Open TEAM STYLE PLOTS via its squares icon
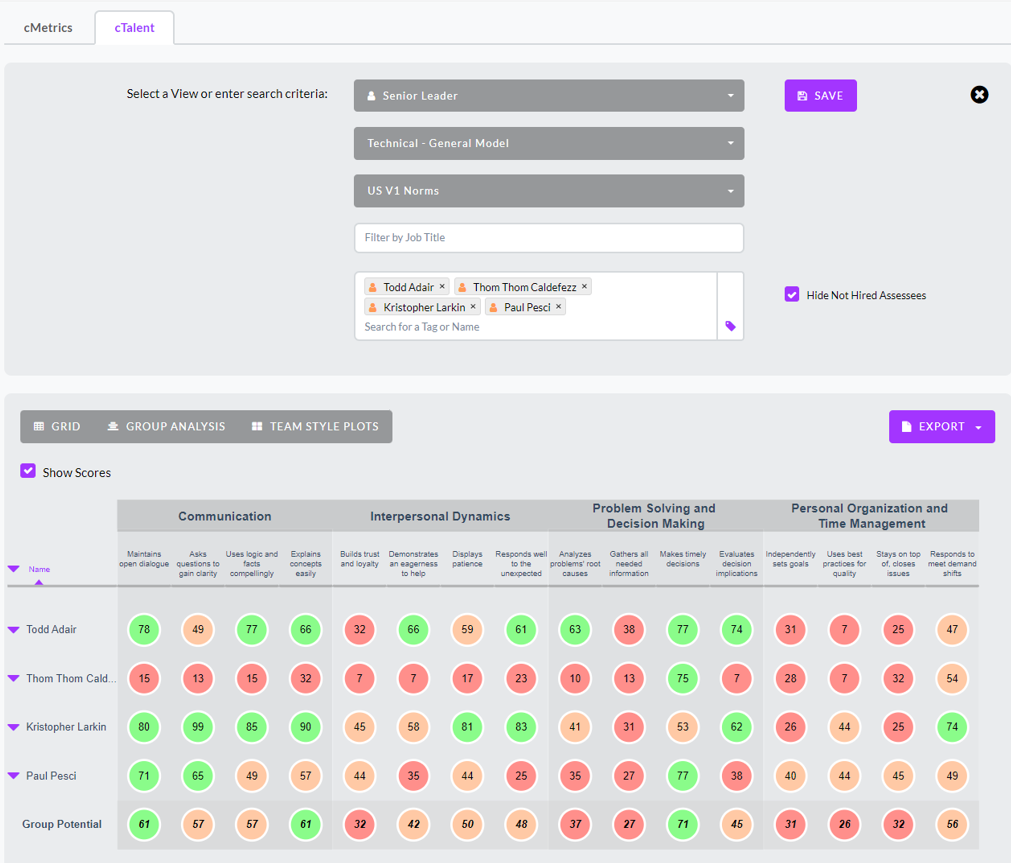The height and width of the screenshot is (863, 1011). point(258,426)
